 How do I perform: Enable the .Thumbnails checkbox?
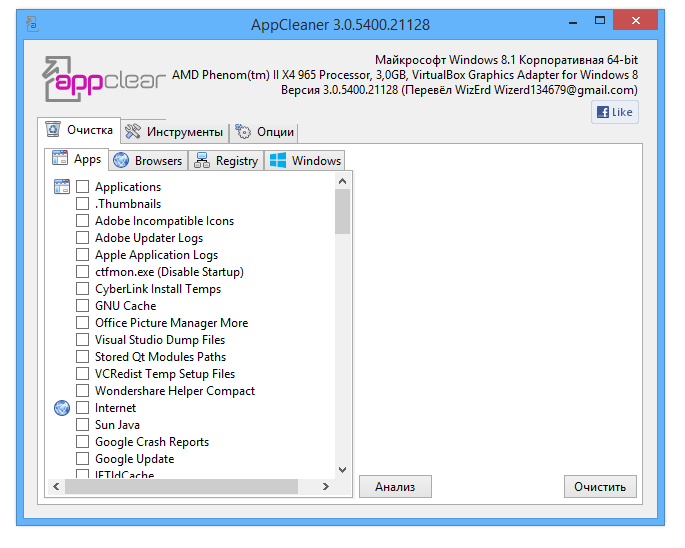[83, 204]
